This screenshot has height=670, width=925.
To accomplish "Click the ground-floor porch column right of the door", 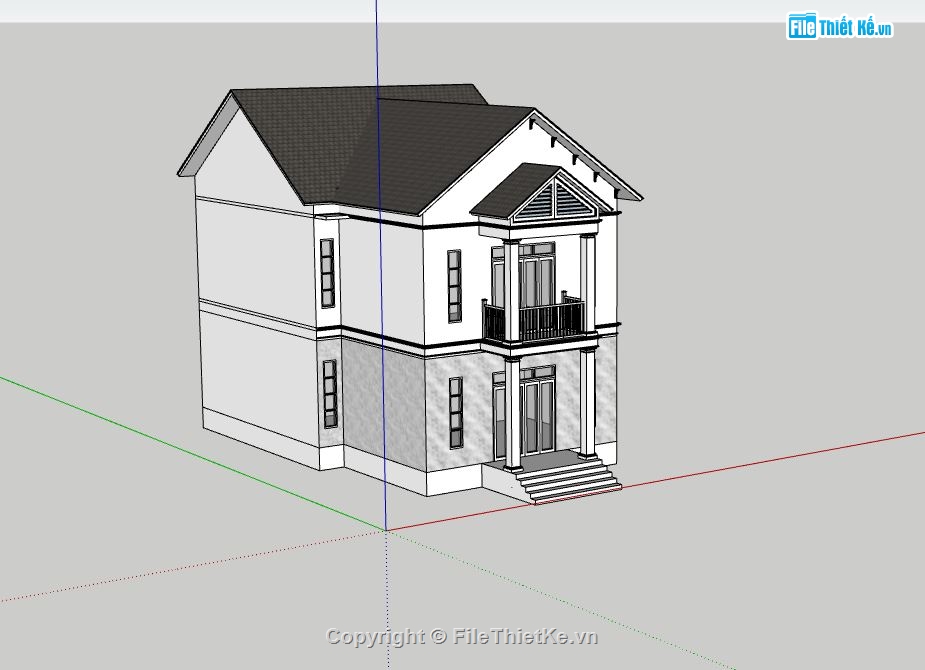I will [x=587, y=404].
